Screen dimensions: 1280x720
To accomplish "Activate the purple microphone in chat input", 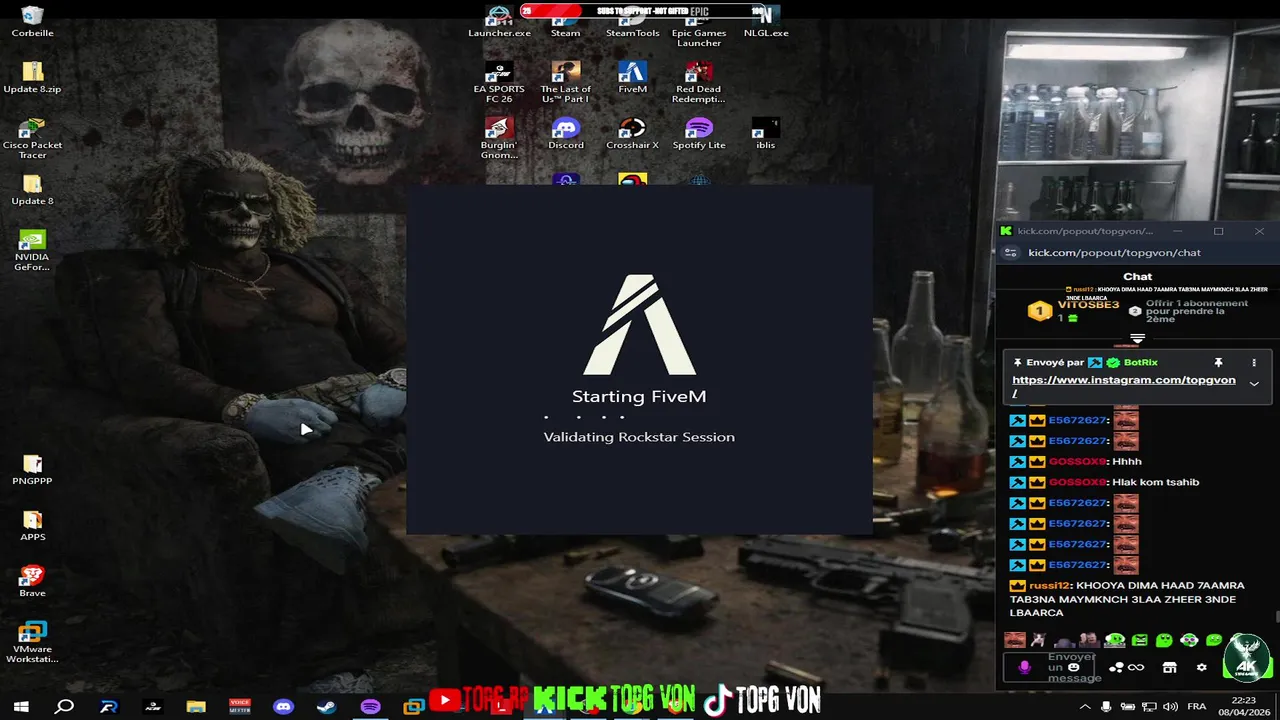I will tap(1024, 667).
